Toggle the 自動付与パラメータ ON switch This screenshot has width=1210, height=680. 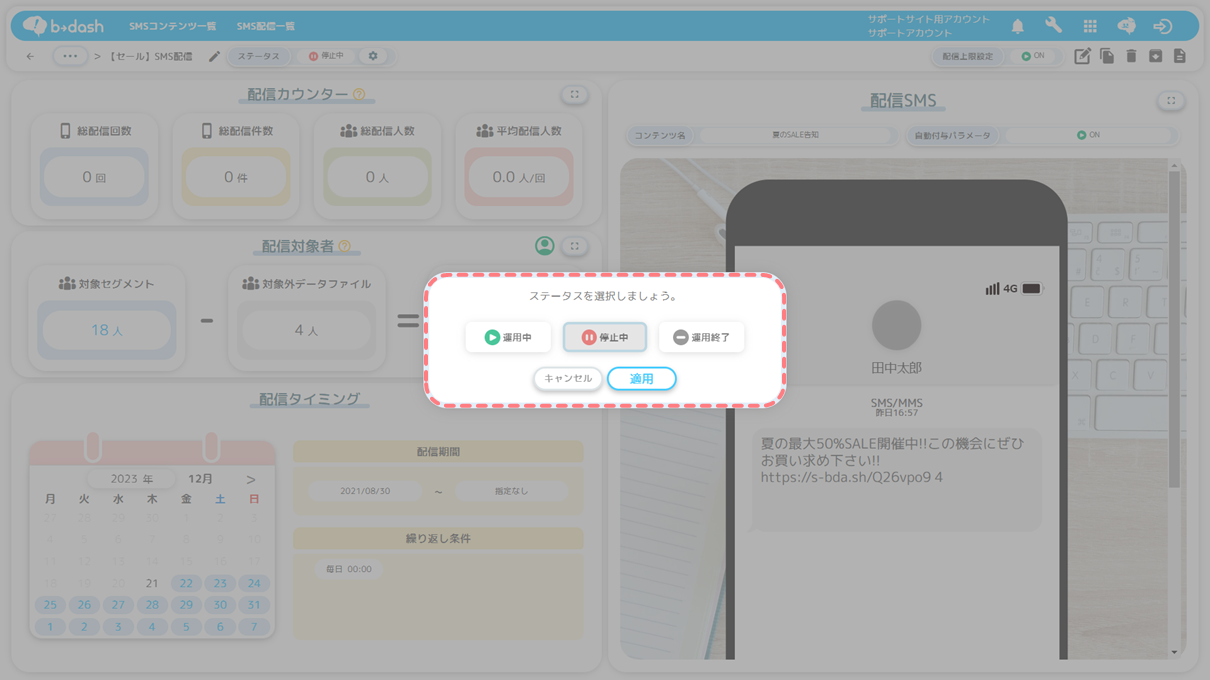click(x=1088, y=135)
